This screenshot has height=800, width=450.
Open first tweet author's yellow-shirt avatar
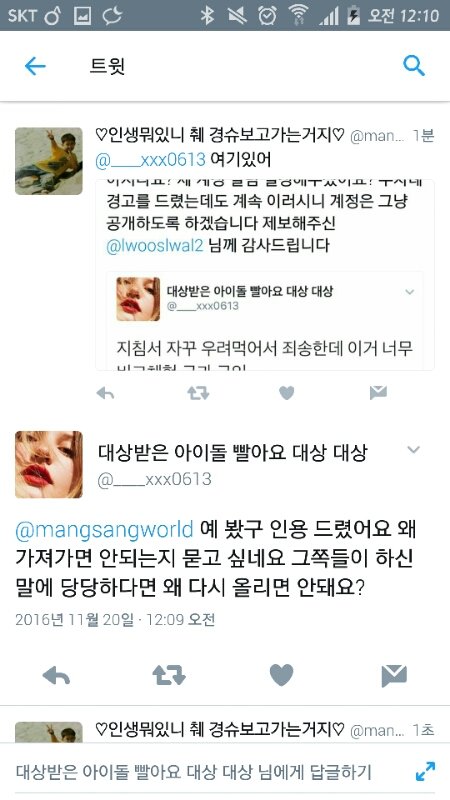click(x=48, y=161)
